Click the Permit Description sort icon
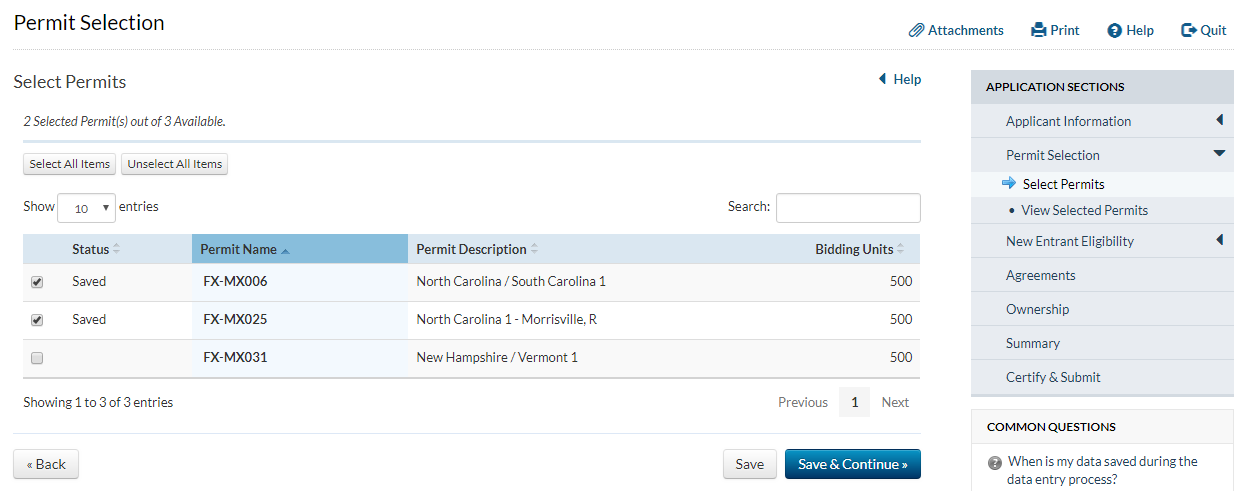Viewport: 1237px width, 491px height. 534,249
